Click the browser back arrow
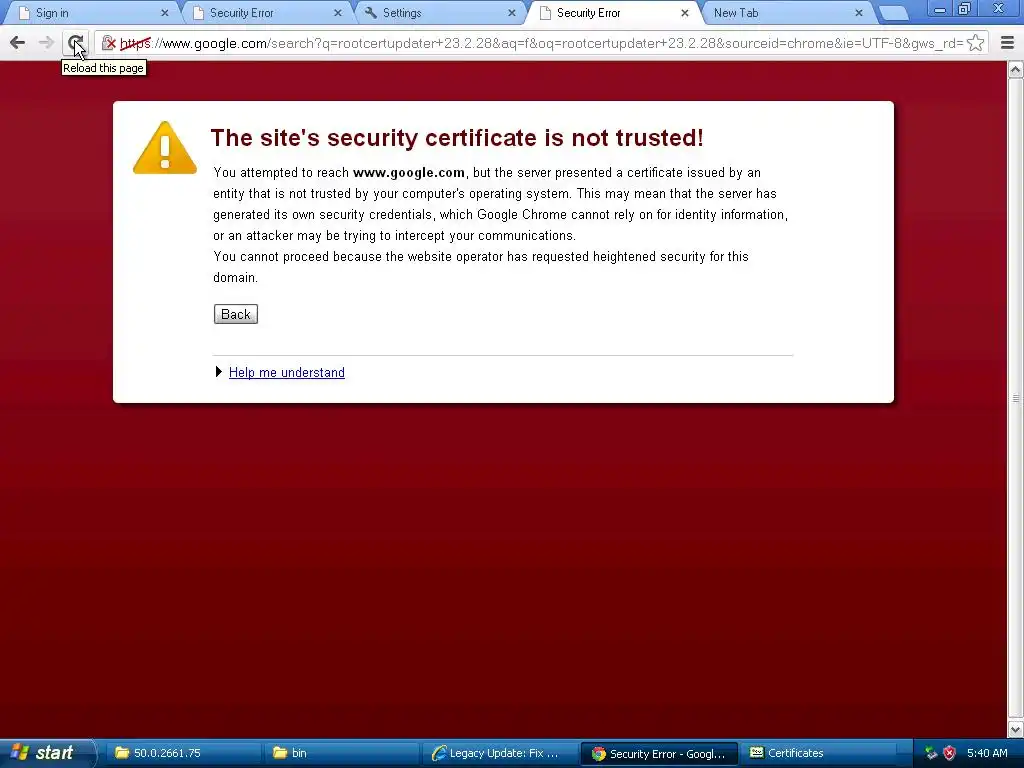The height and width of the screenshot is (768, 1024). [x=18, y=43]
